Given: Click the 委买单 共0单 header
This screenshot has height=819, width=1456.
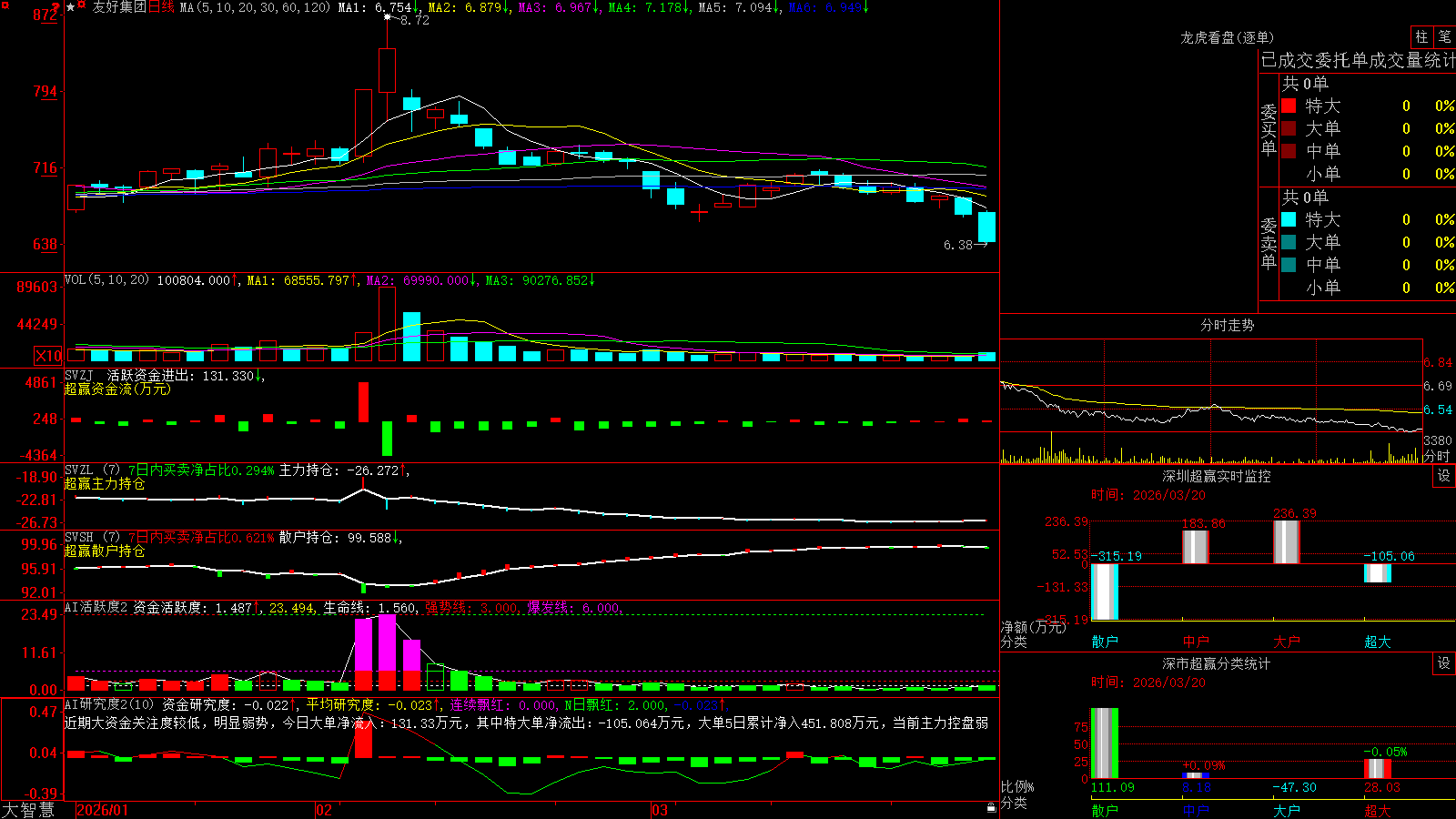Looking at the screenshot, I should coord(1305,83).
